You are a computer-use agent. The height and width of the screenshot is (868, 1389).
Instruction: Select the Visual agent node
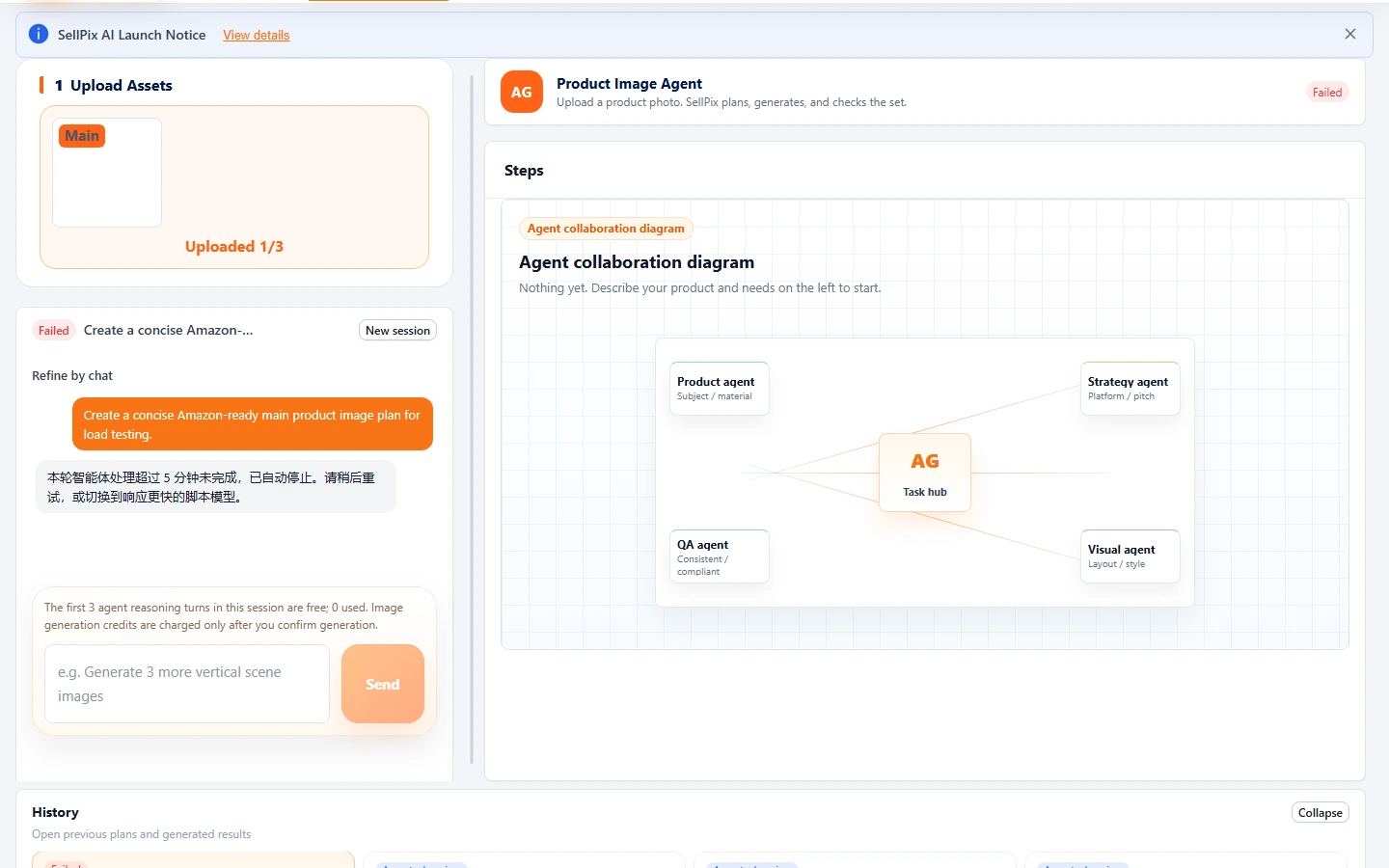pyautogui.click(x=1130, y=556)
